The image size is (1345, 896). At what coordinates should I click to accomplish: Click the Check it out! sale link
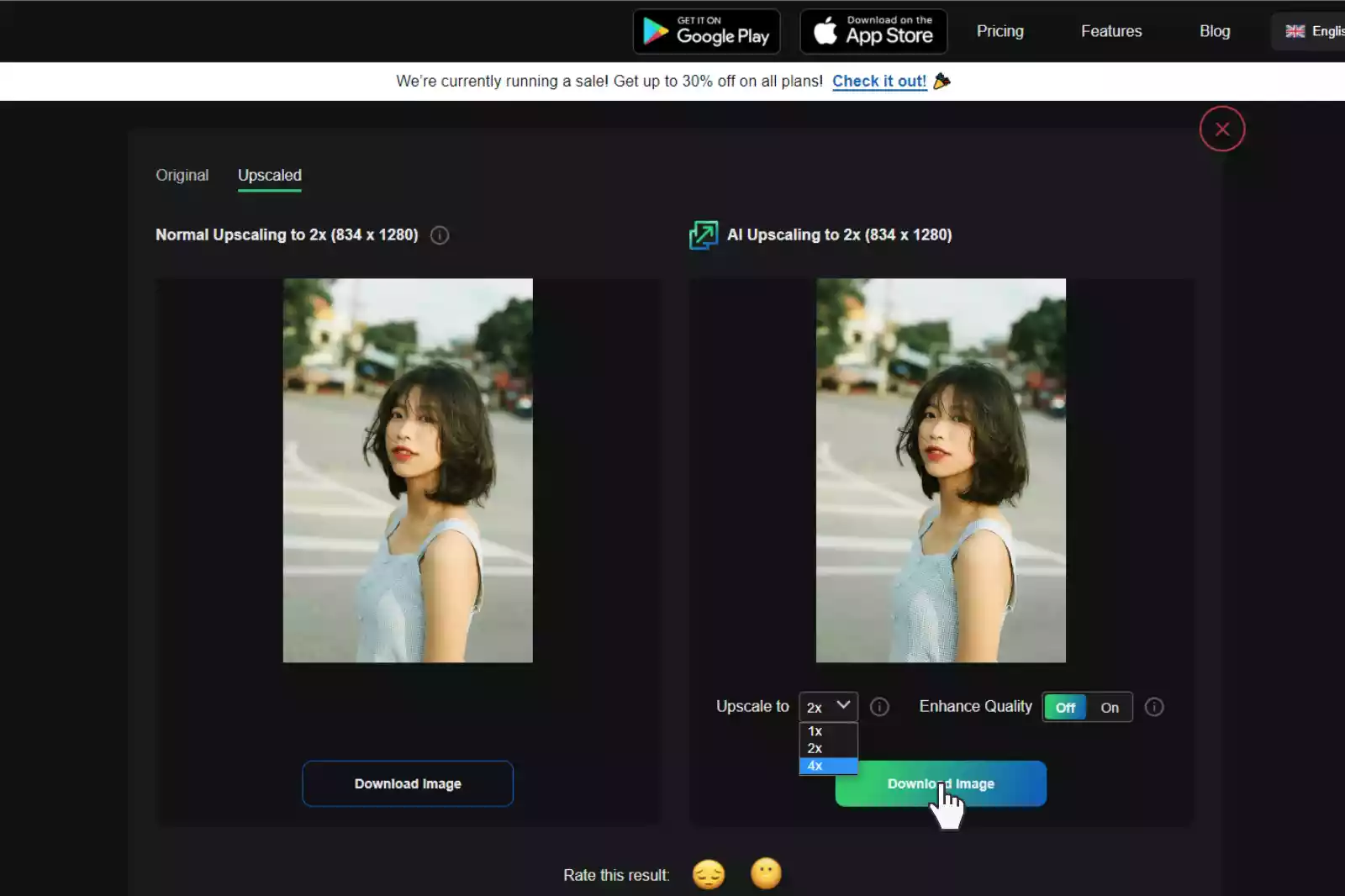879,82
